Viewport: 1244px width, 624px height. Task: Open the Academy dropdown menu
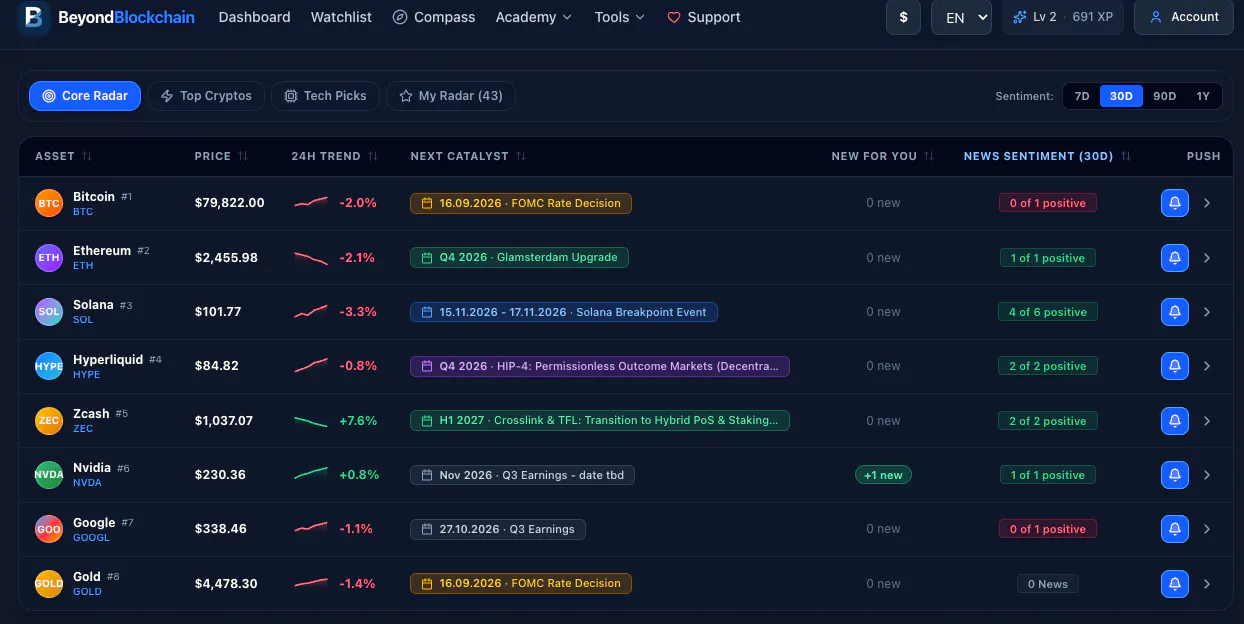pos(534,17)
